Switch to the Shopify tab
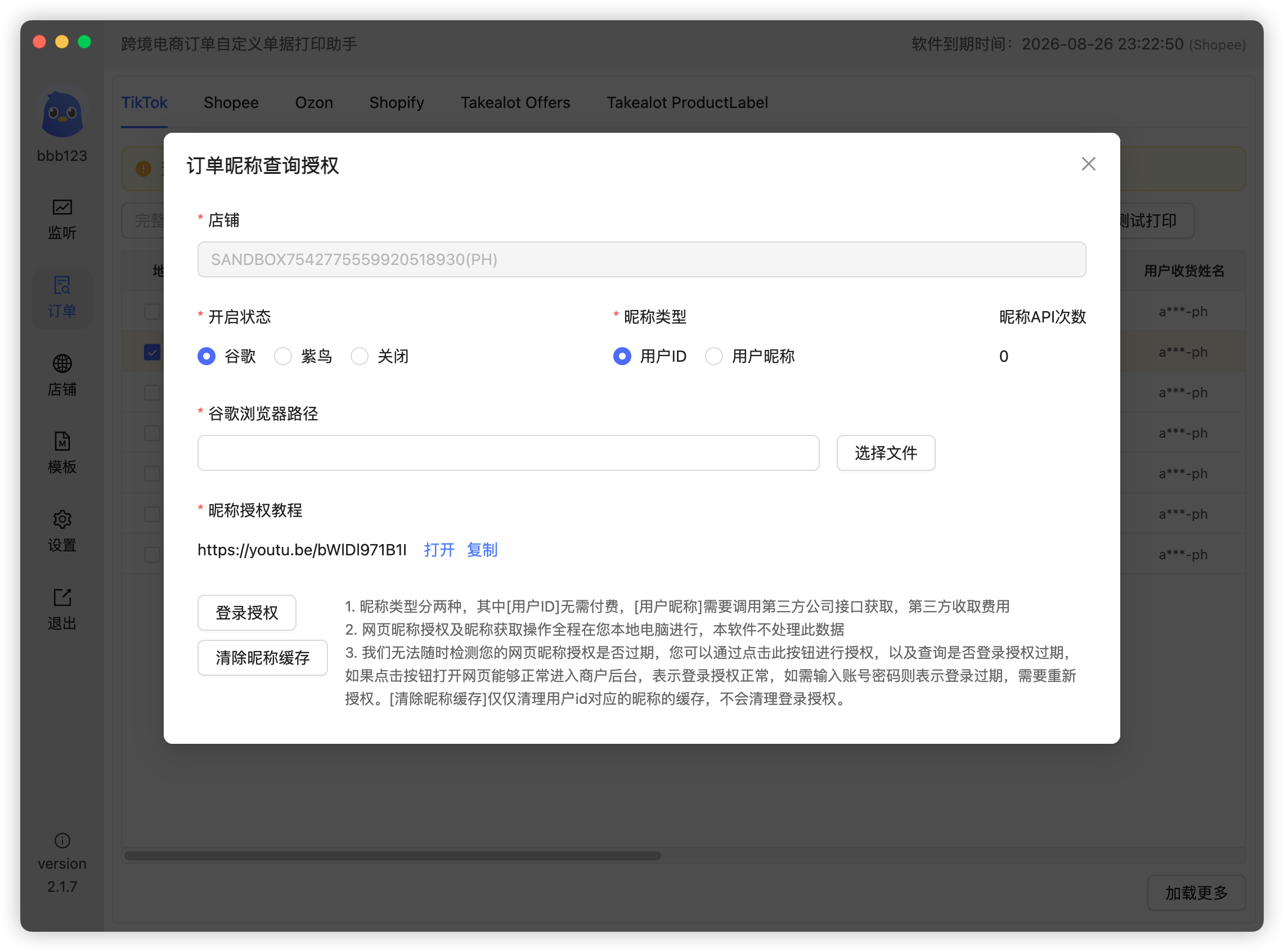Viewport: 1284px width, 952px height. point(397,102)
